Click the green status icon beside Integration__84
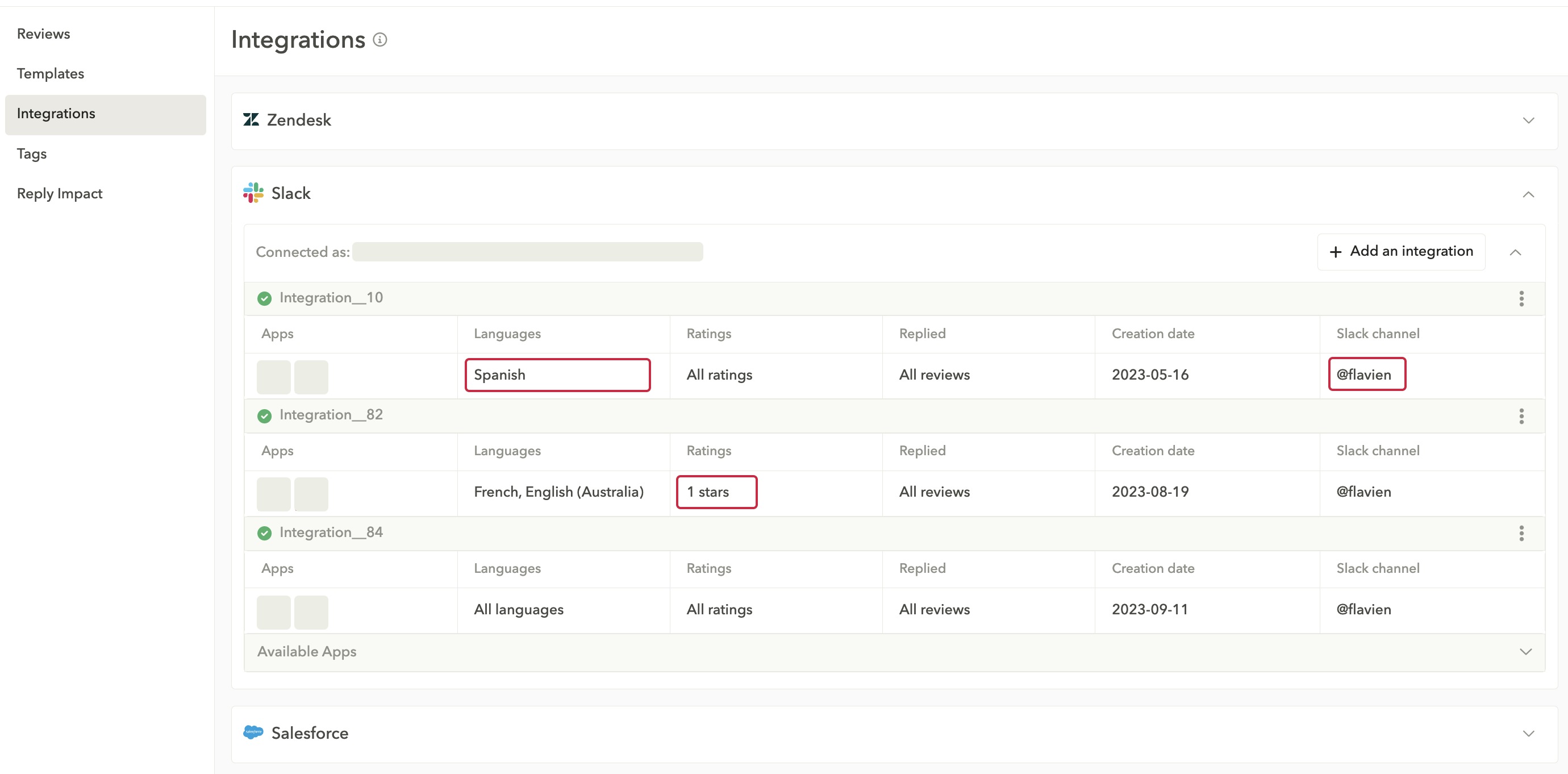 point(264,533)
